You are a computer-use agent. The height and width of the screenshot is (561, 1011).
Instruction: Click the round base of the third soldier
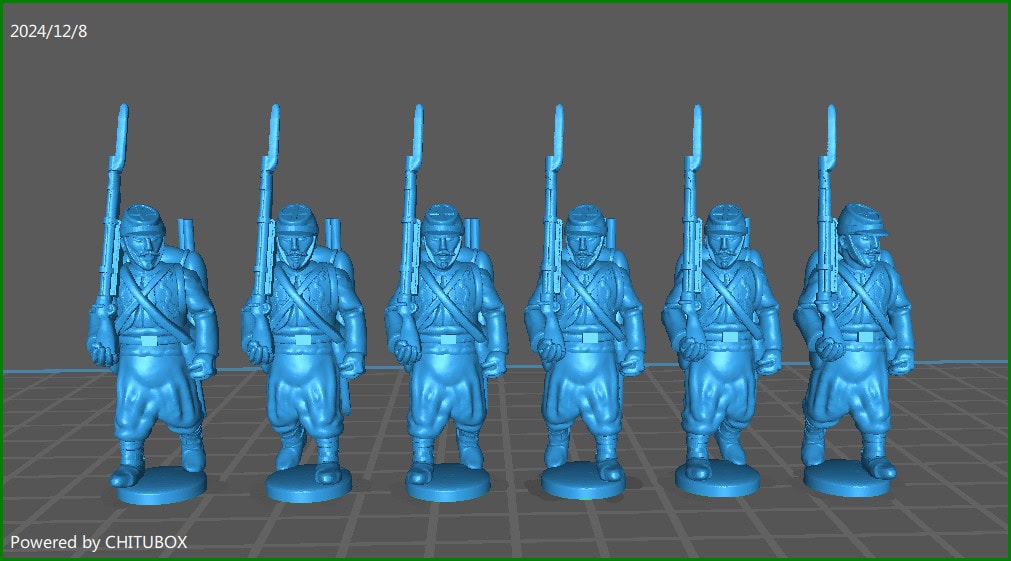click(448, 485)
